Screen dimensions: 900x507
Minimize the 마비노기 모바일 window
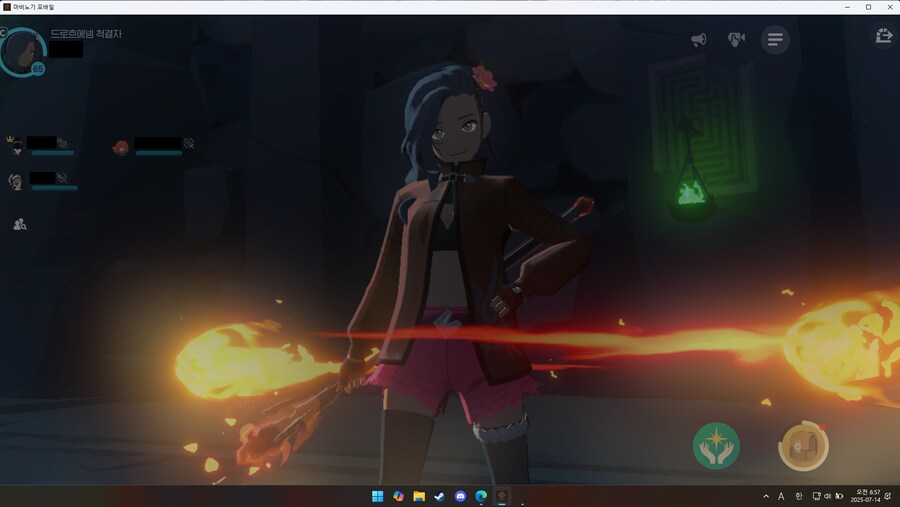click(x=847, y=7)
